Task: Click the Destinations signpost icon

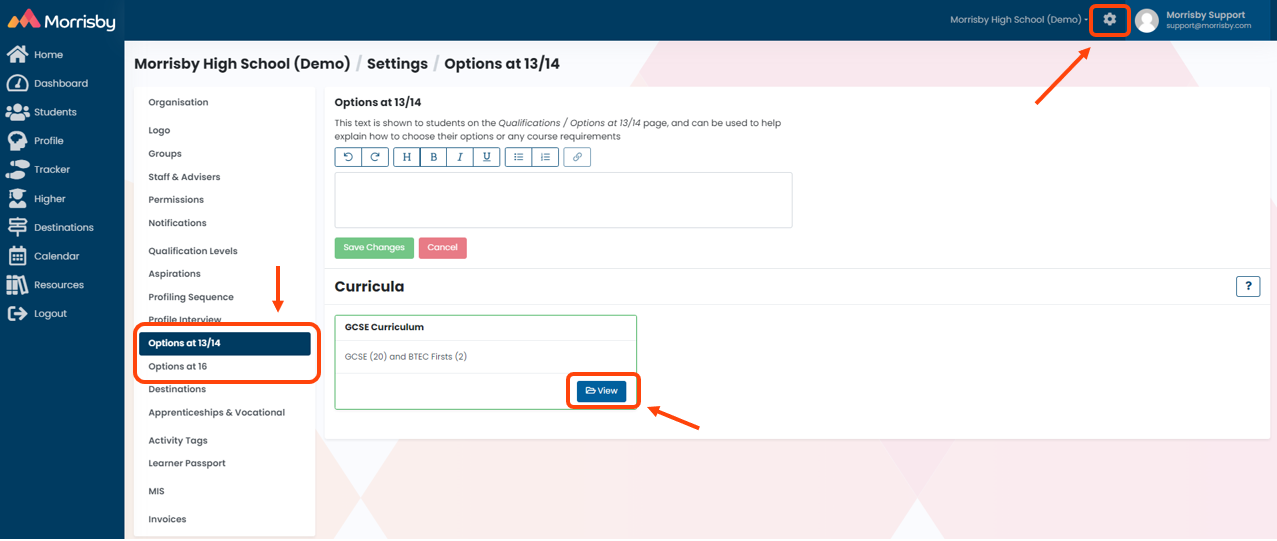Action: (16, 227)
